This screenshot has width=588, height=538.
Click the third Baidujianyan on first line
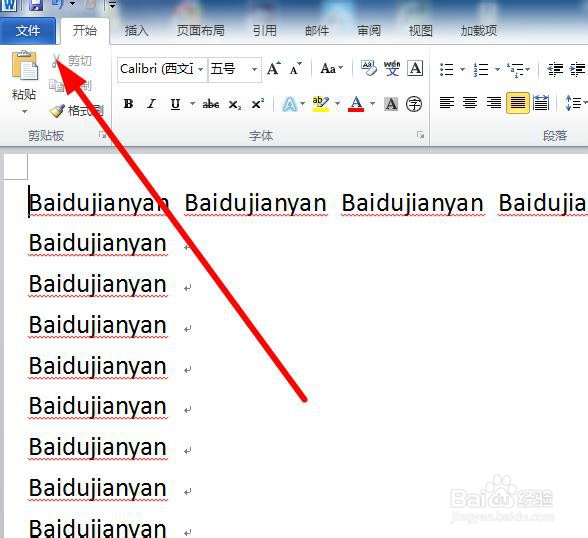(412, 203)
